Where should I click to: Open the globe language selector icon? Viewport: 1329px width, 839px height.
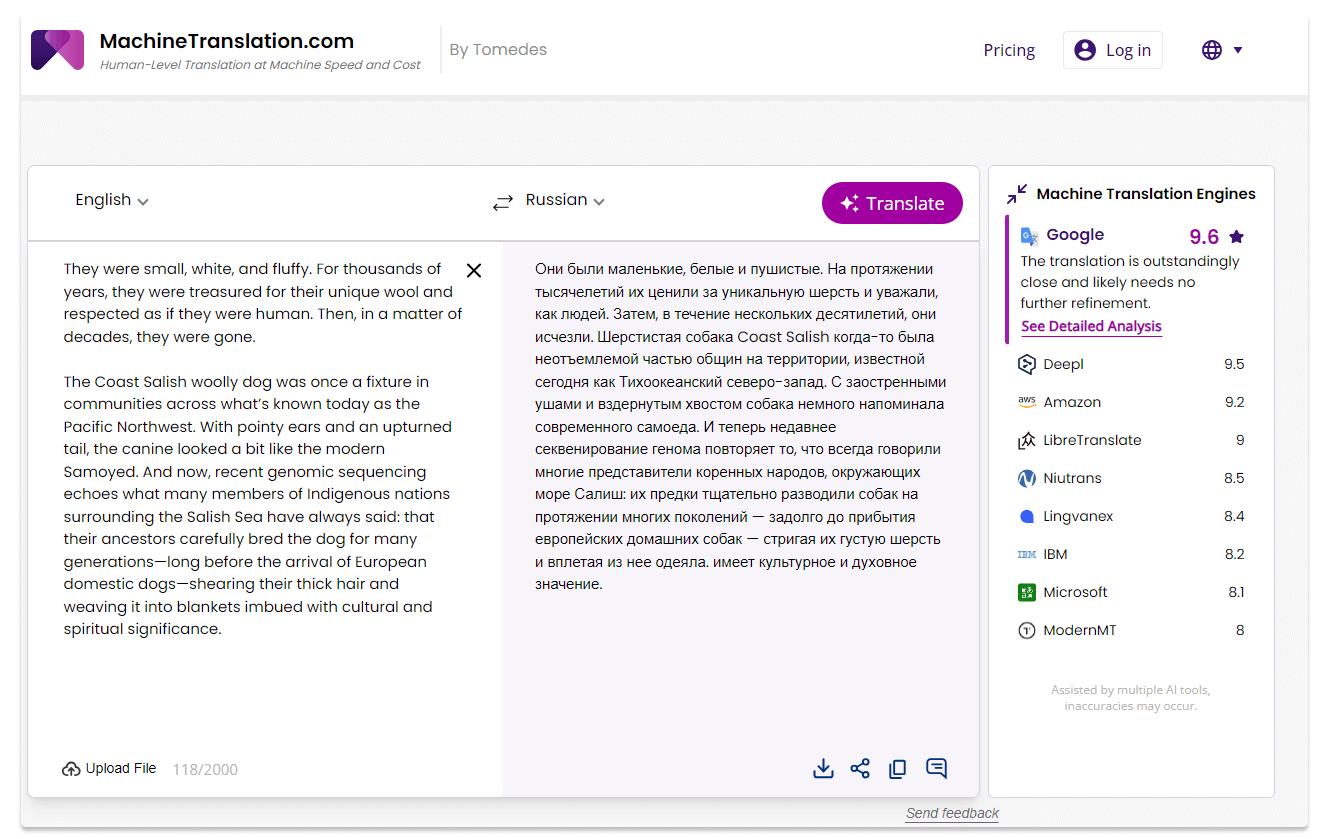point(1212,50)
